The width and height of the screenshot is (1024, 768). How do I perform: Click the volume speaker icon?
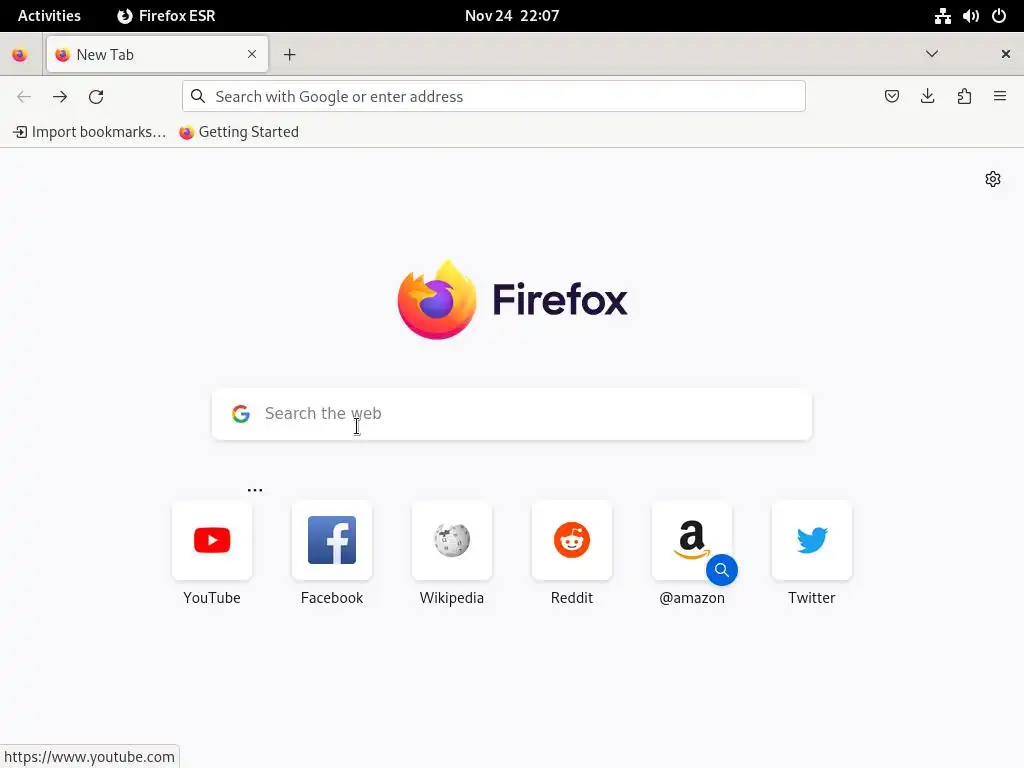point(970,16)
